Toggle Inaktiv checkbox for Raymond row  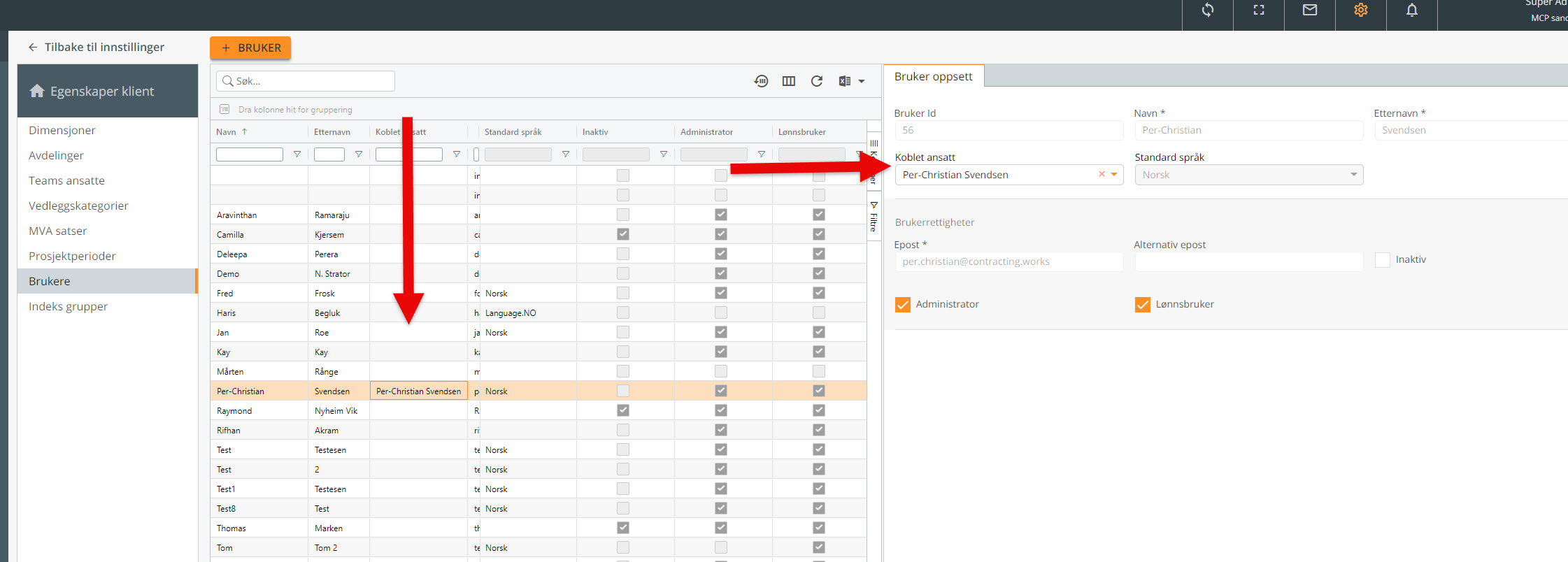pos(623,410)
